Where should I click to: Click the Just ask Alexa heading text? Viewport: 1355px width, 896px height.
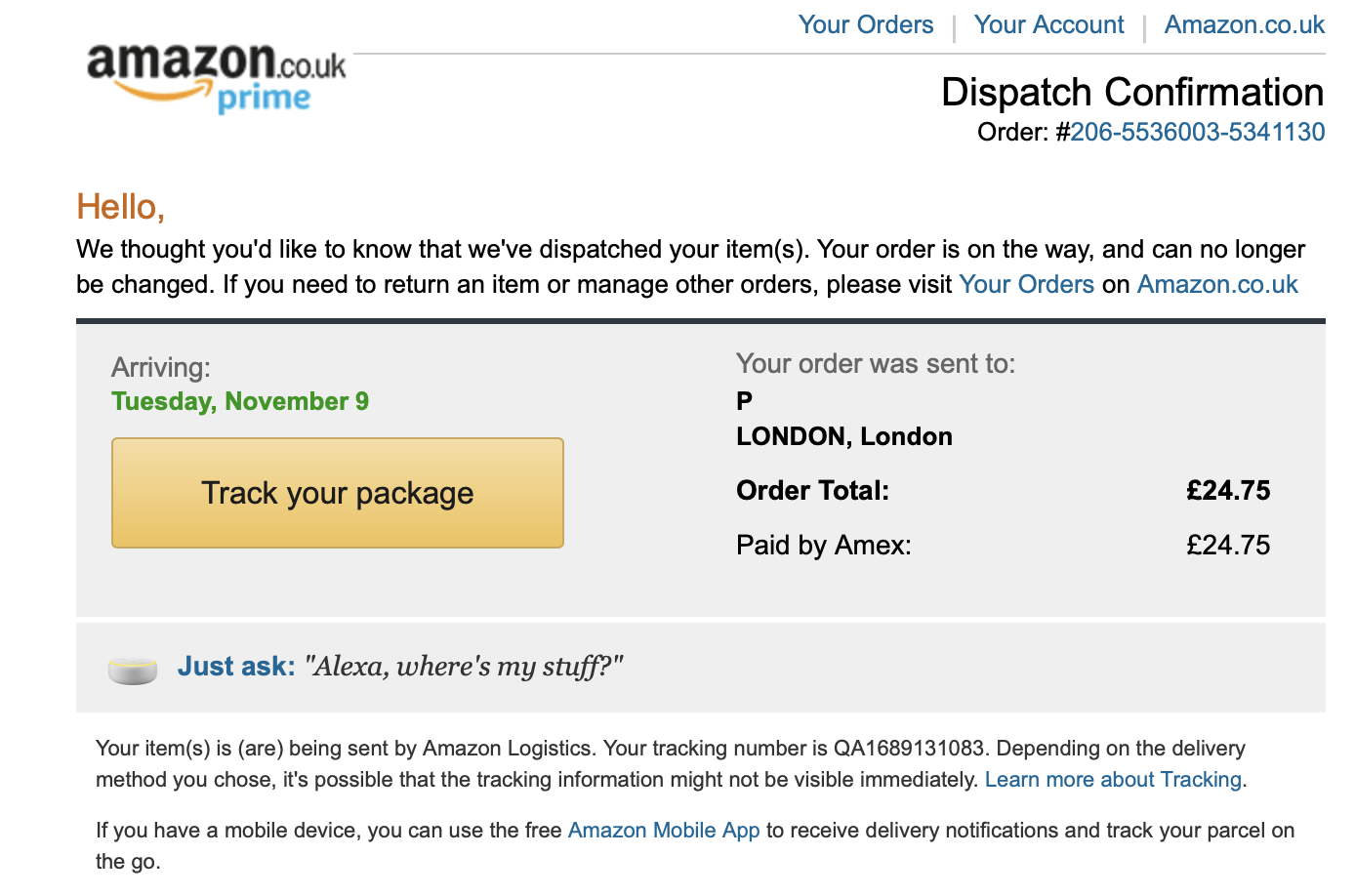tap(236, 666)
